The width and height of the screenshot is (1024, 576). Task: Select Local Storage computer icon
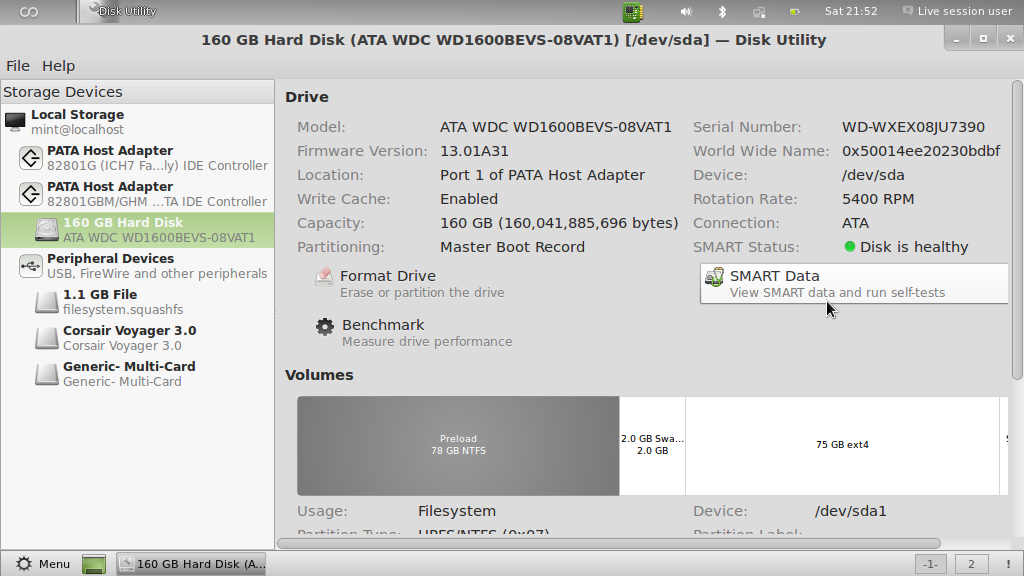tap(15, 122)
